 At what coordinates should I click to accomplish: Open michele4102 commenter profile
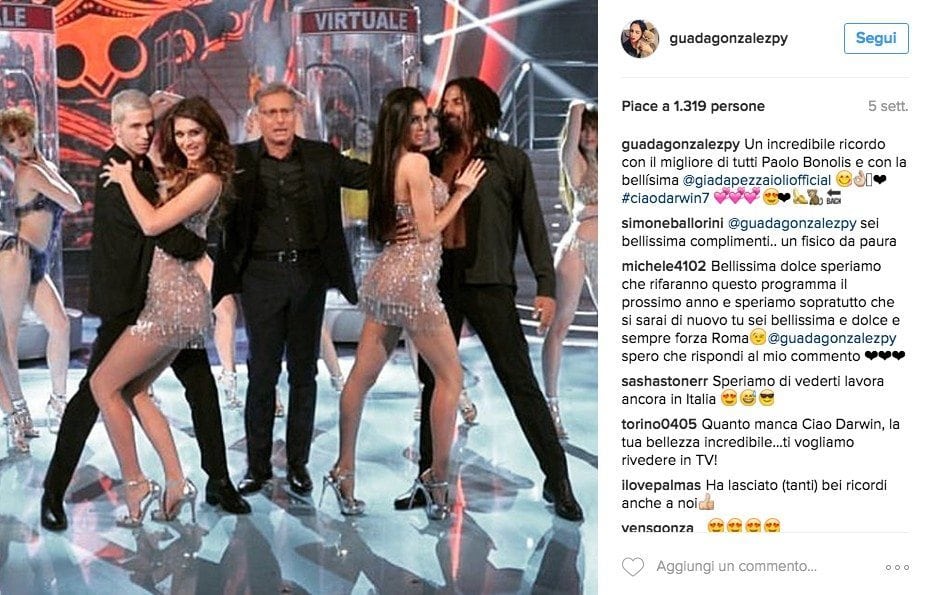coord(662,266)
